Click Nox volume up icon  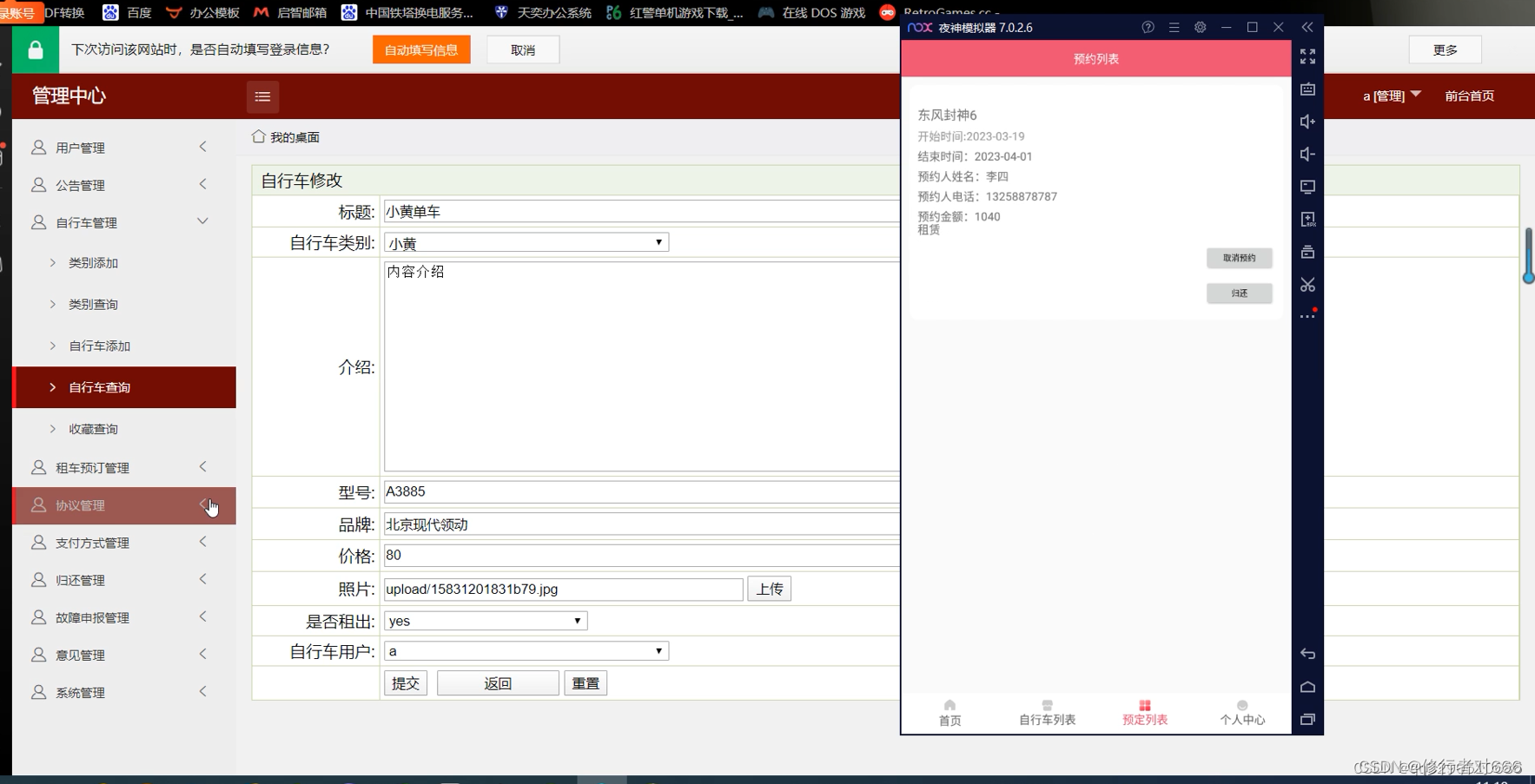tap(1307, 122)
